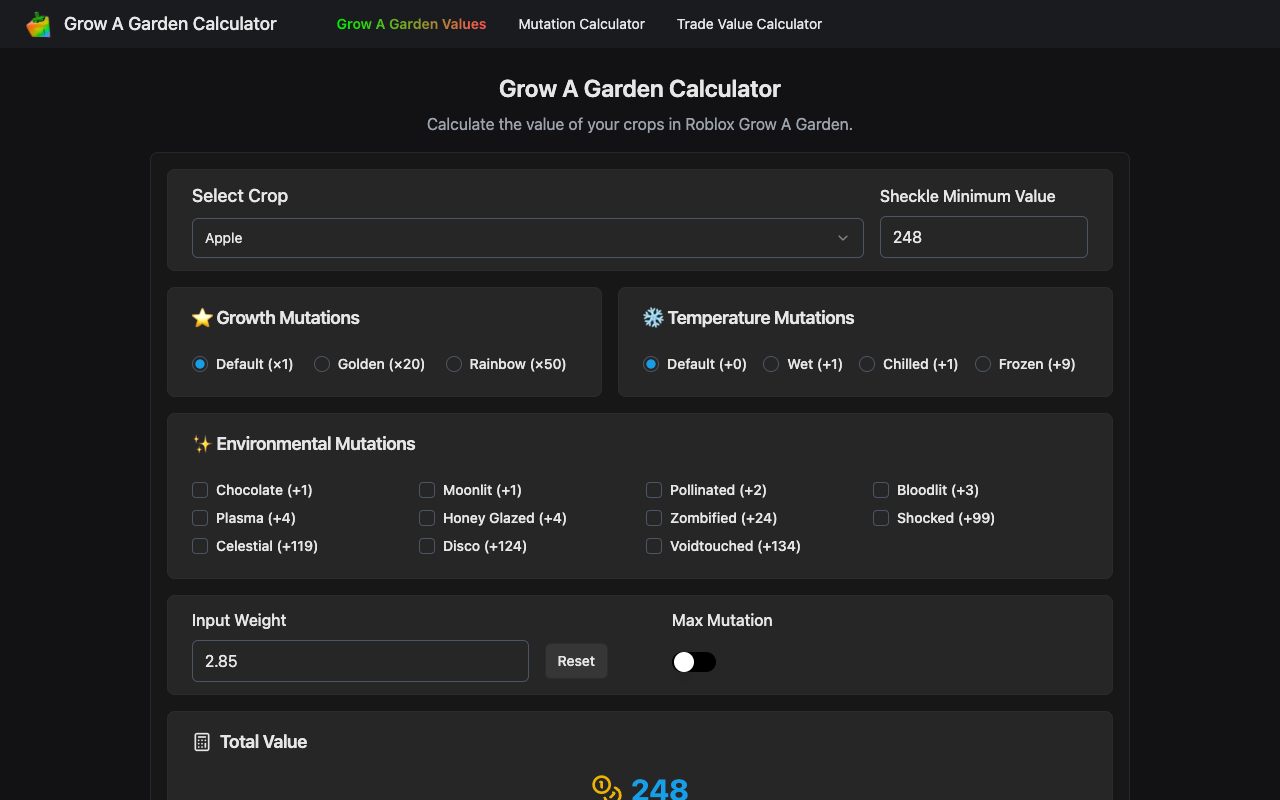Enable the Bloodlit (+3) mutation

click(881, 490)
